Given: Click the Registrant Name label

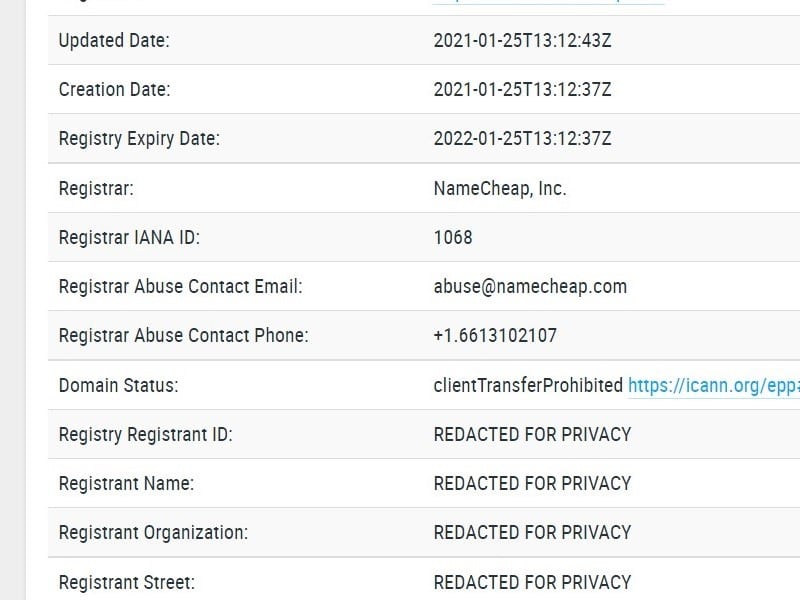Looking at the screenshot, I should (126, 483).
